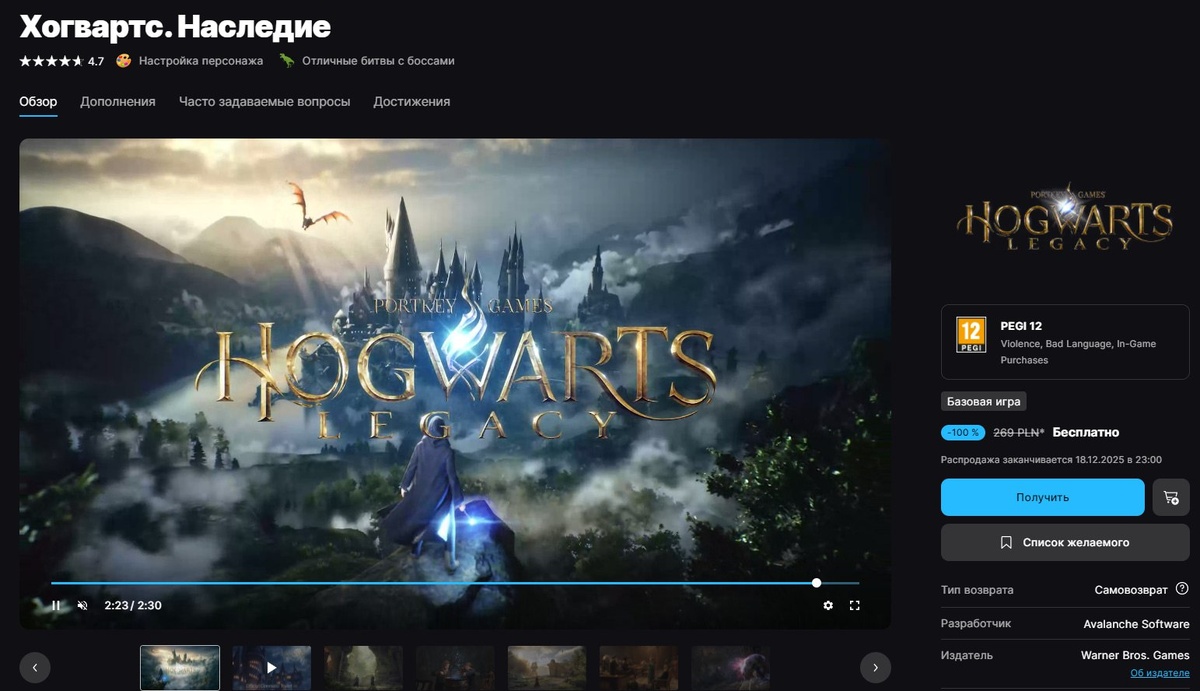Select the second thumbnail with play icon

(x=272, y=667)
